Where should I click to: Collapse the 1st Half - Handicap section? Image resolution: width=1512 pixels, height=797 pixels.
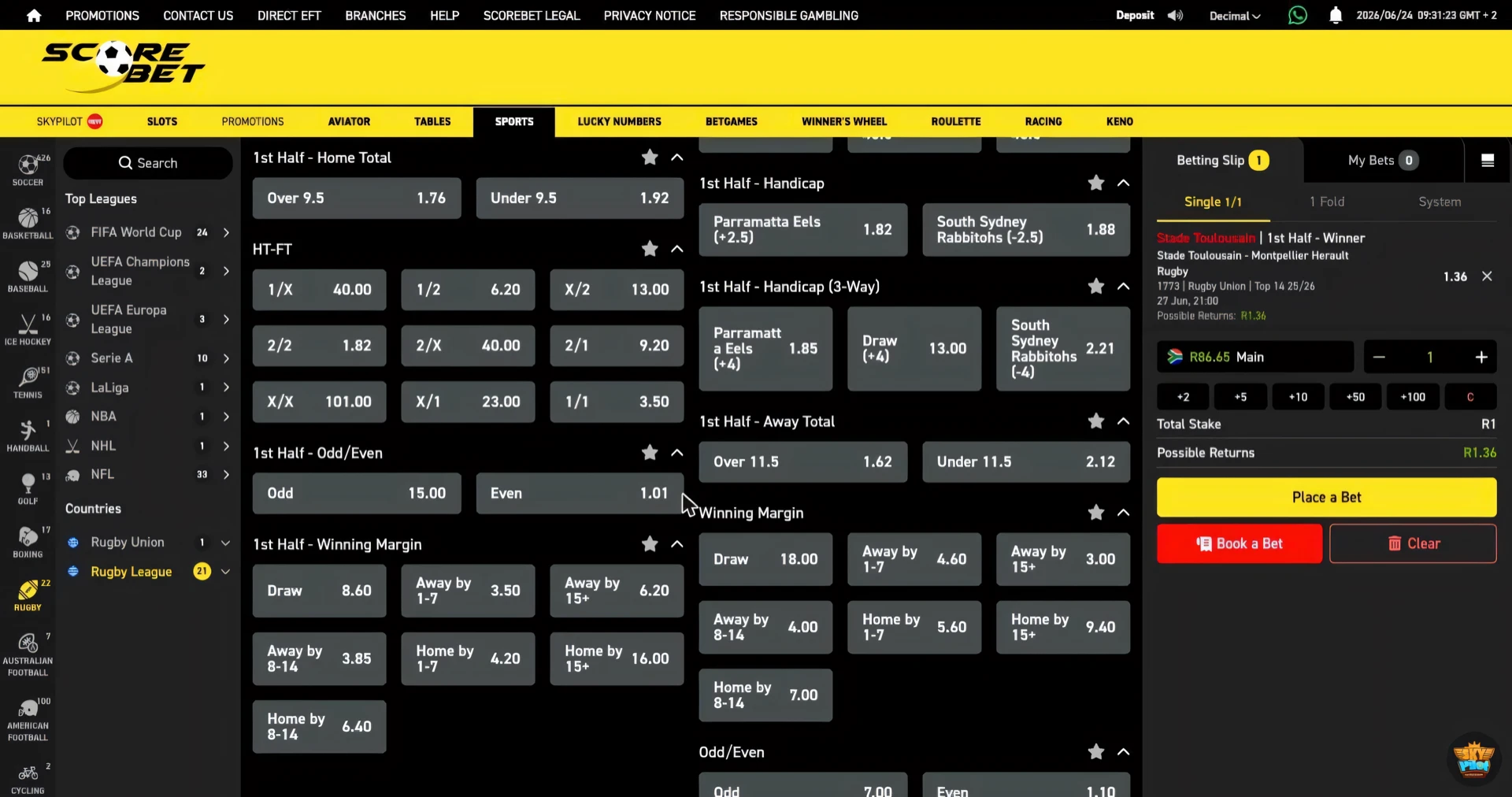click(1124, 183)
